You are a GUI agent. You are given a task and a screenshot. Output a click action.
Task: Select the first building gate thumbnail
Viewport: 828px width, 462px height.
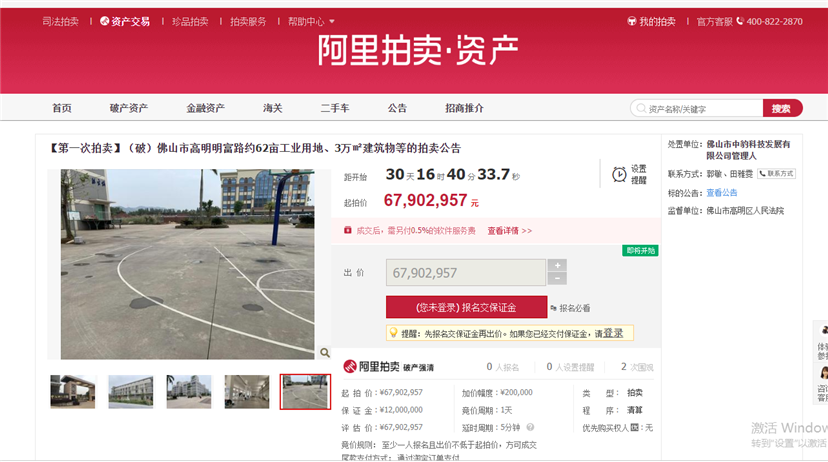(x=73, y=392)
